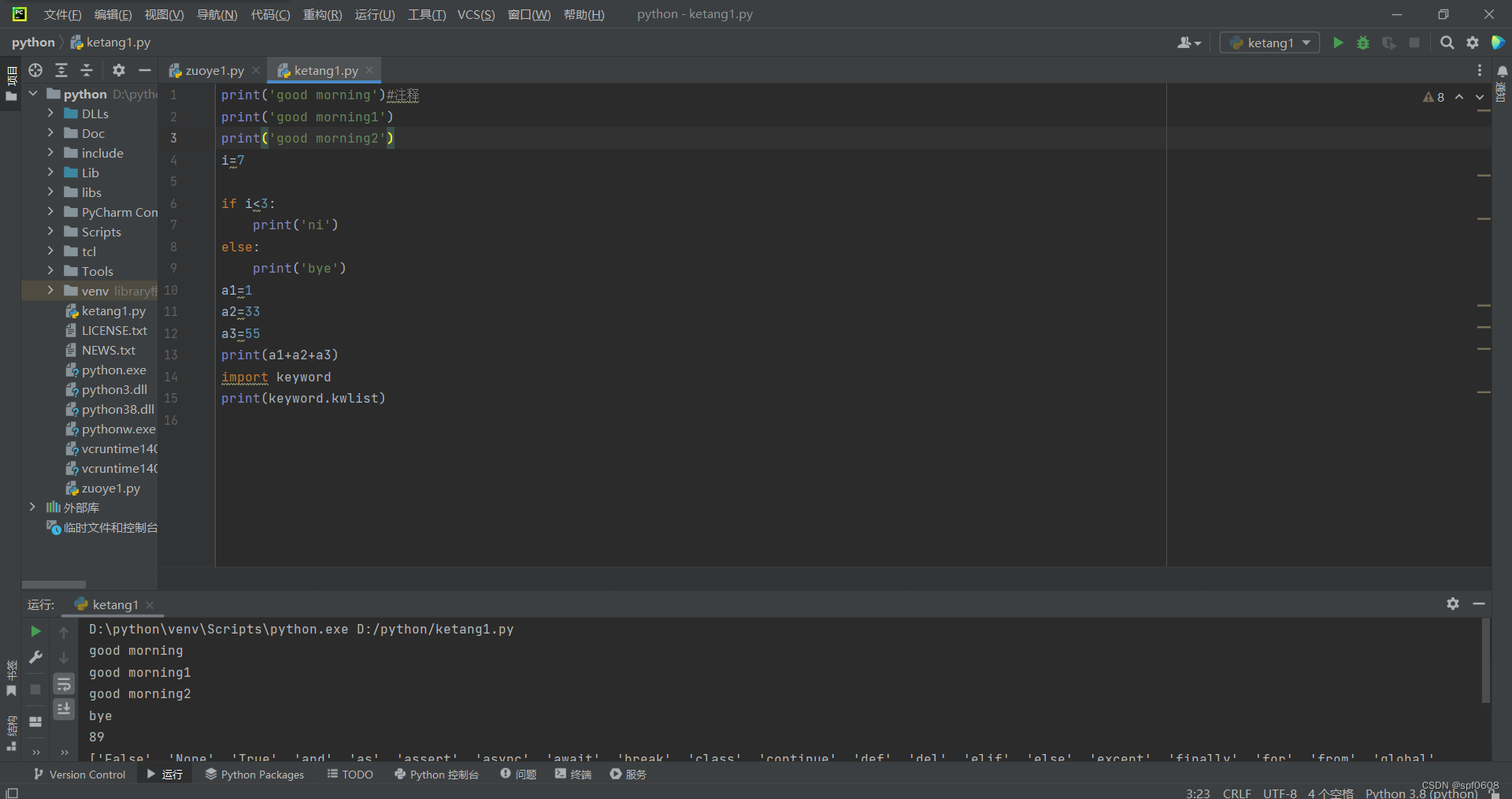
Task: Open the 文件(F) menu
Action: click(x=62, y=15)
